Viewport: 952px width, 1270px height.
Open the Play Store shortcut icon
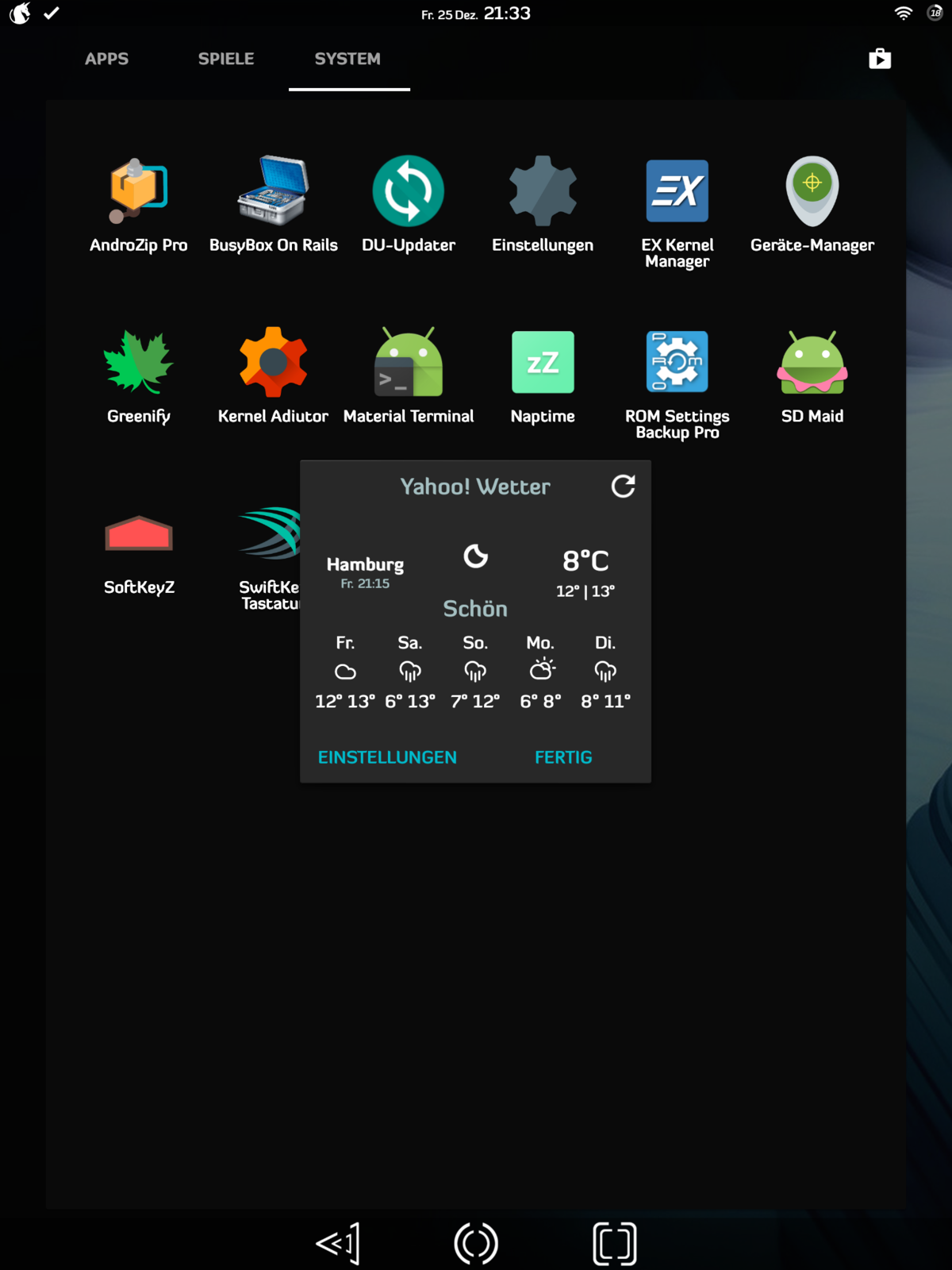880,59
